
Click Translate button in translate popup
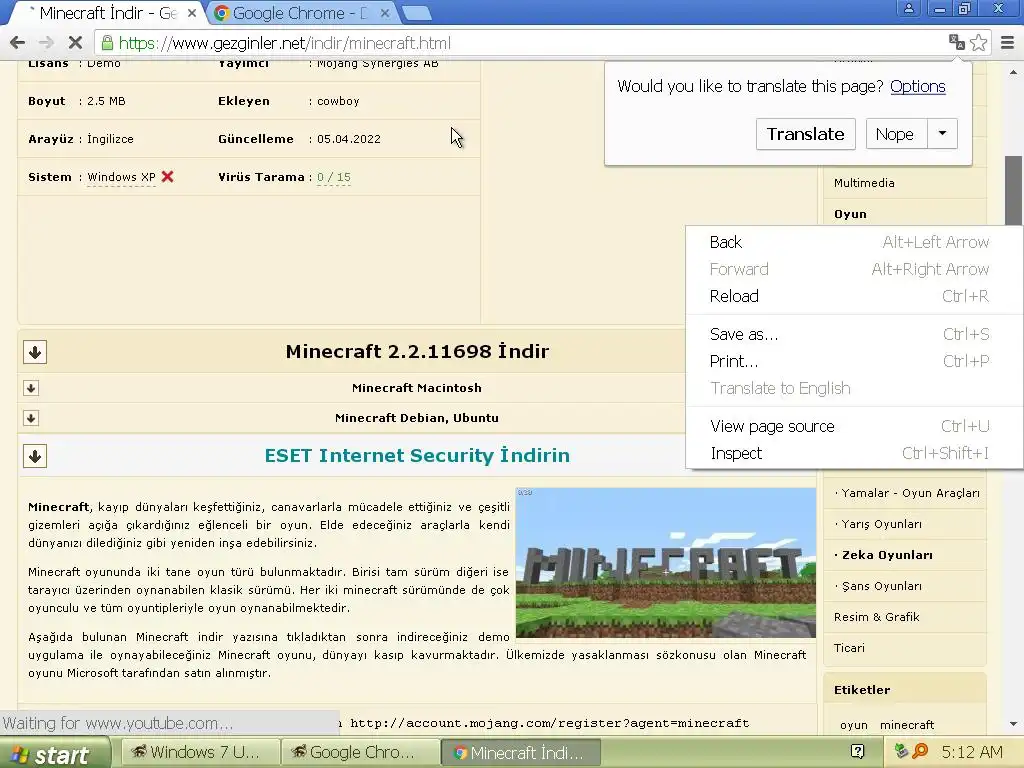[805, 134]
